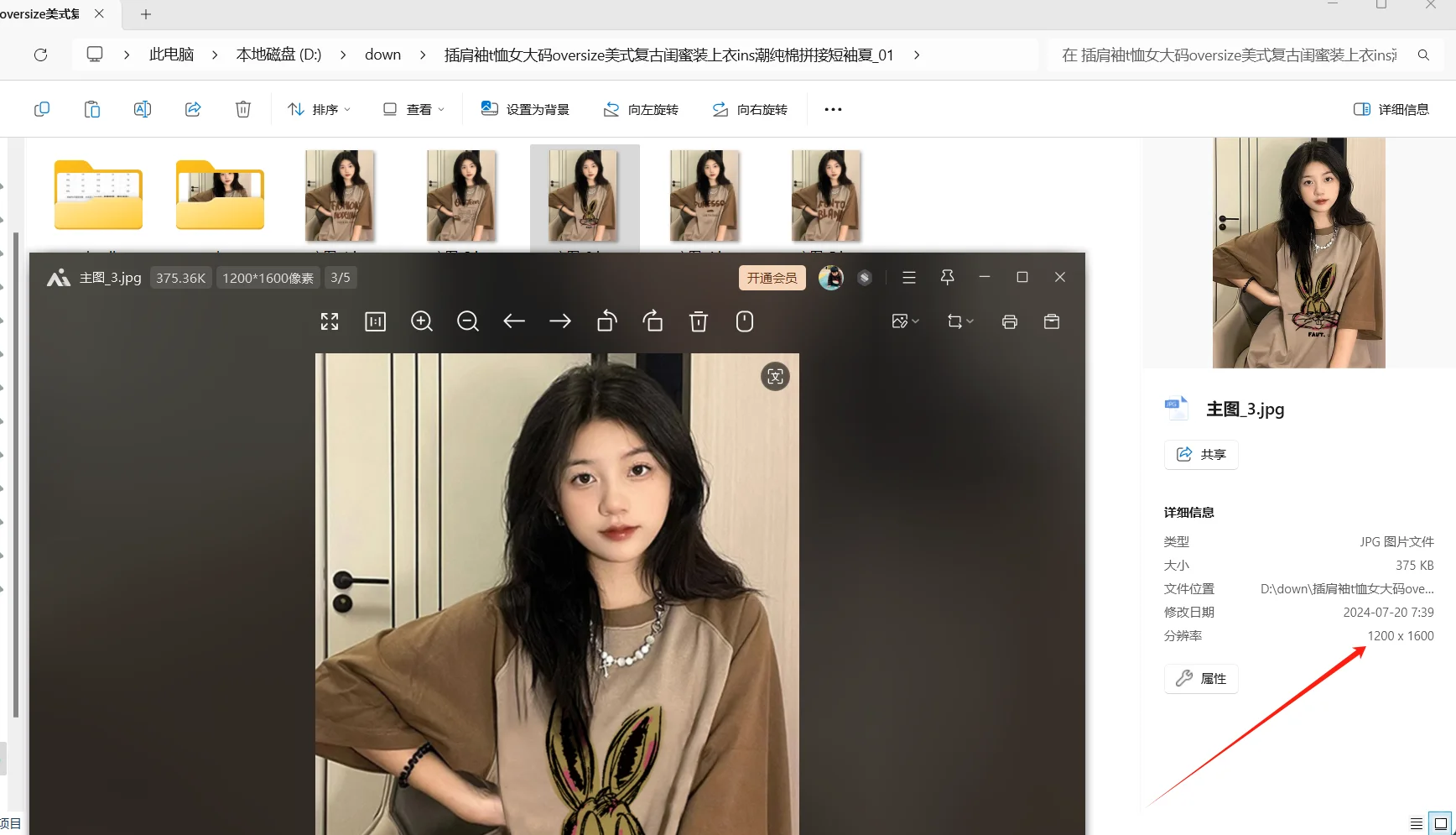Select the 主图_3.jpg thumbnail in the file list
This screenshot has height=835, width=1456.
tap(585, 197)
